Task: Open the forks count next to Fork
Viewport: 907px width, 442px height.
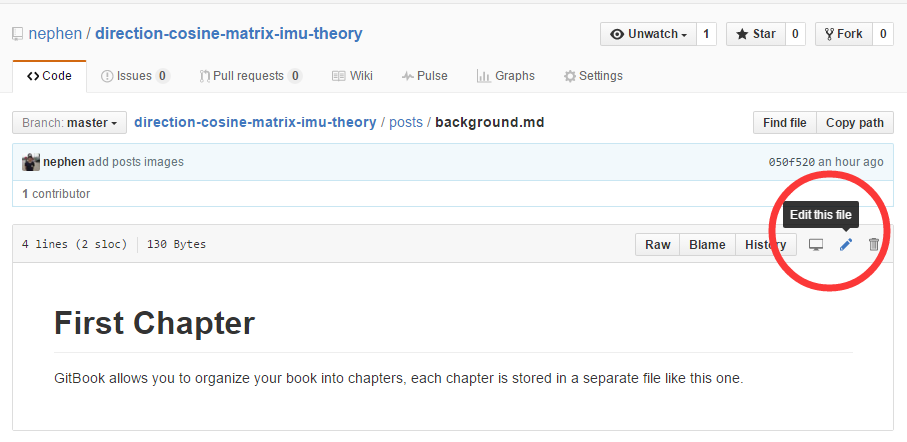Action: click(883, 34)
